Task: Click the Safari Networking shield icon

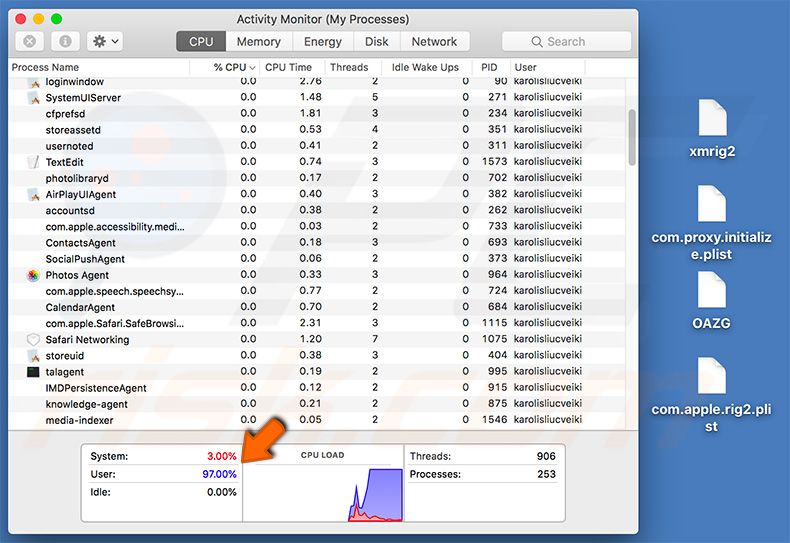Action: coord(33,340)
